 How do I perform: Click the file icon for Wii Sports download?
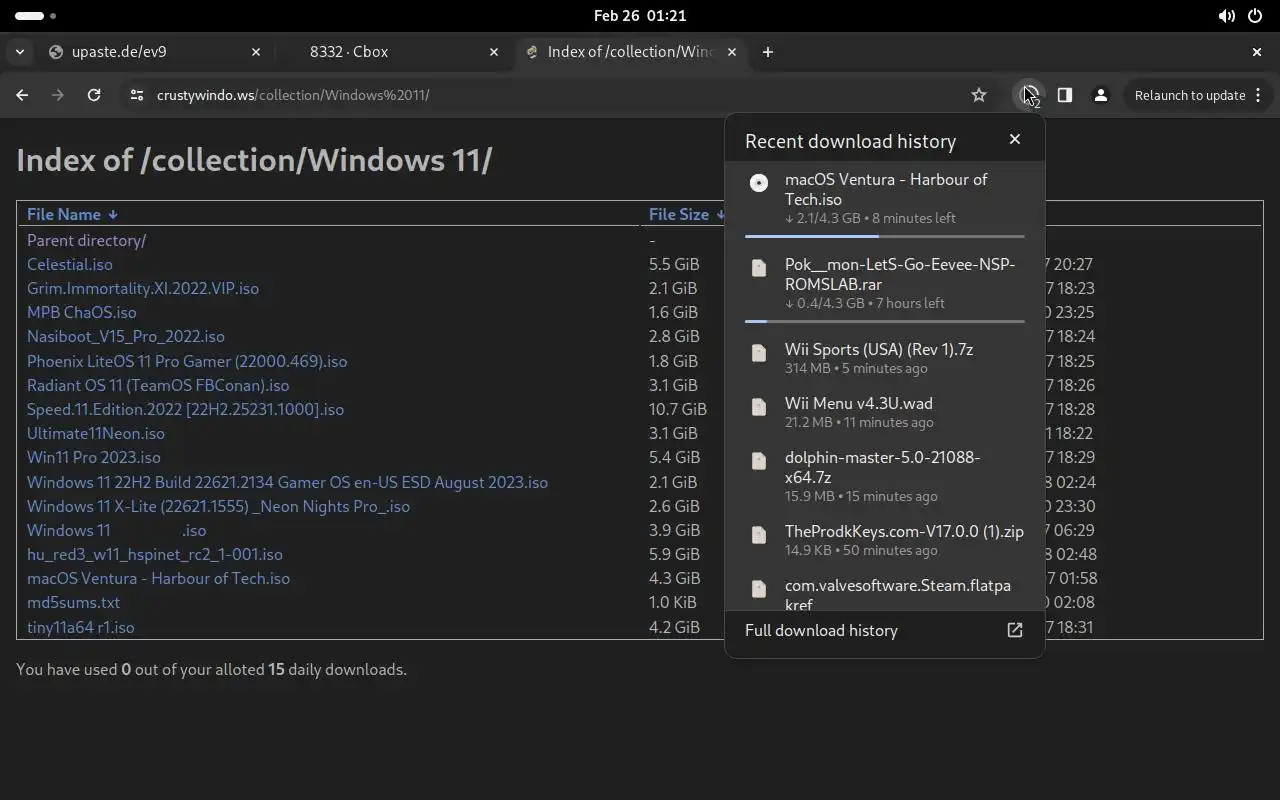coord(759,352)
